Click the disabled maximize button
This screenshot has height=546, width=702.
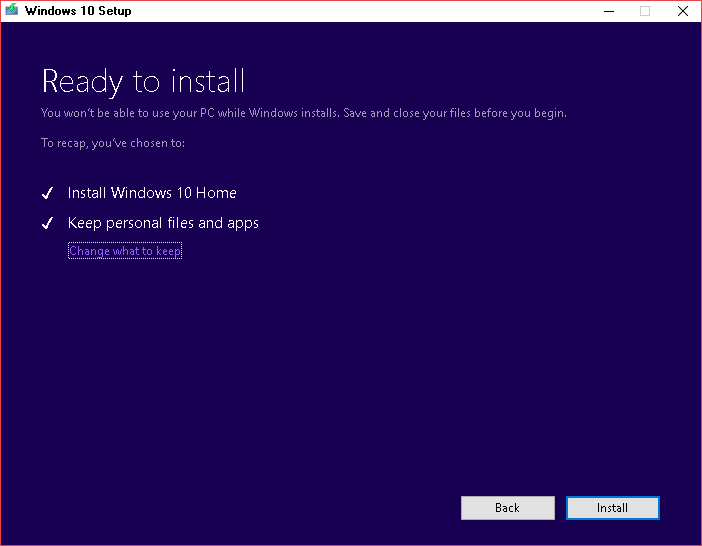(645, 11)
